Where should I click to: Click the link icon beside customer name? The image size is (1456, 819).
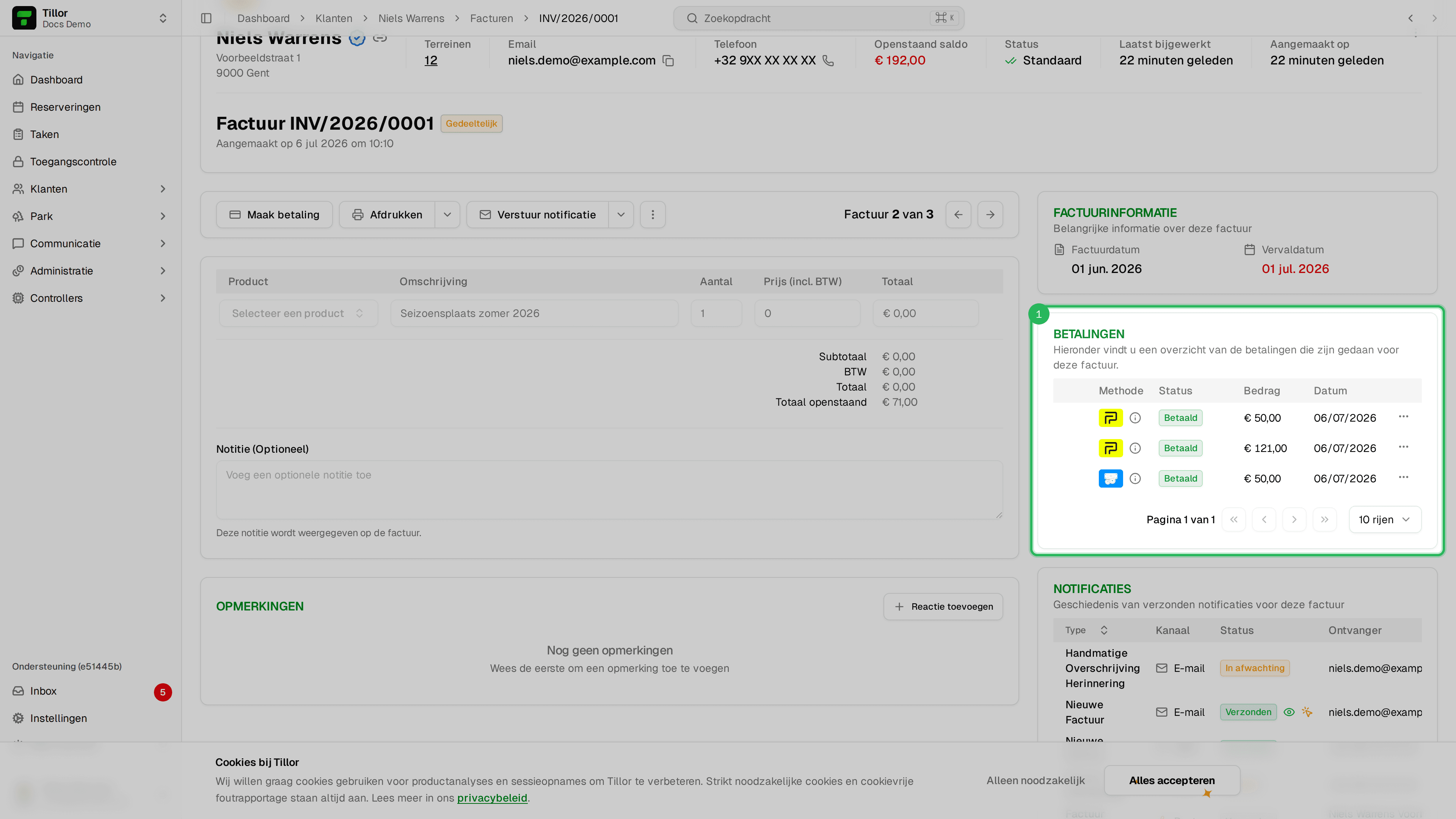click(x=380, y=38)
